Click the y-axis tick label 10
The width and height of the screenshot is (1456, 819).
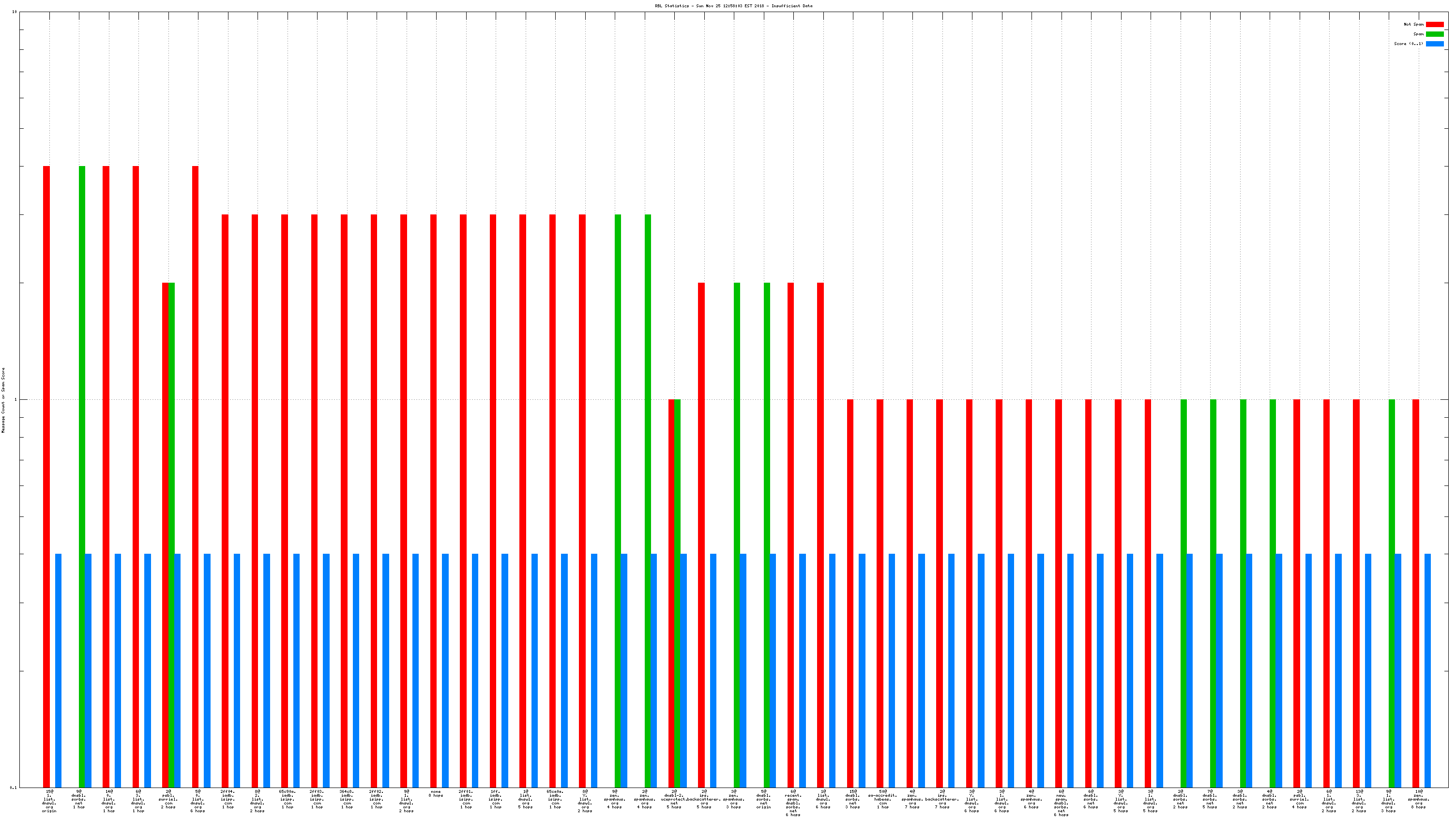tap(14, 12)
